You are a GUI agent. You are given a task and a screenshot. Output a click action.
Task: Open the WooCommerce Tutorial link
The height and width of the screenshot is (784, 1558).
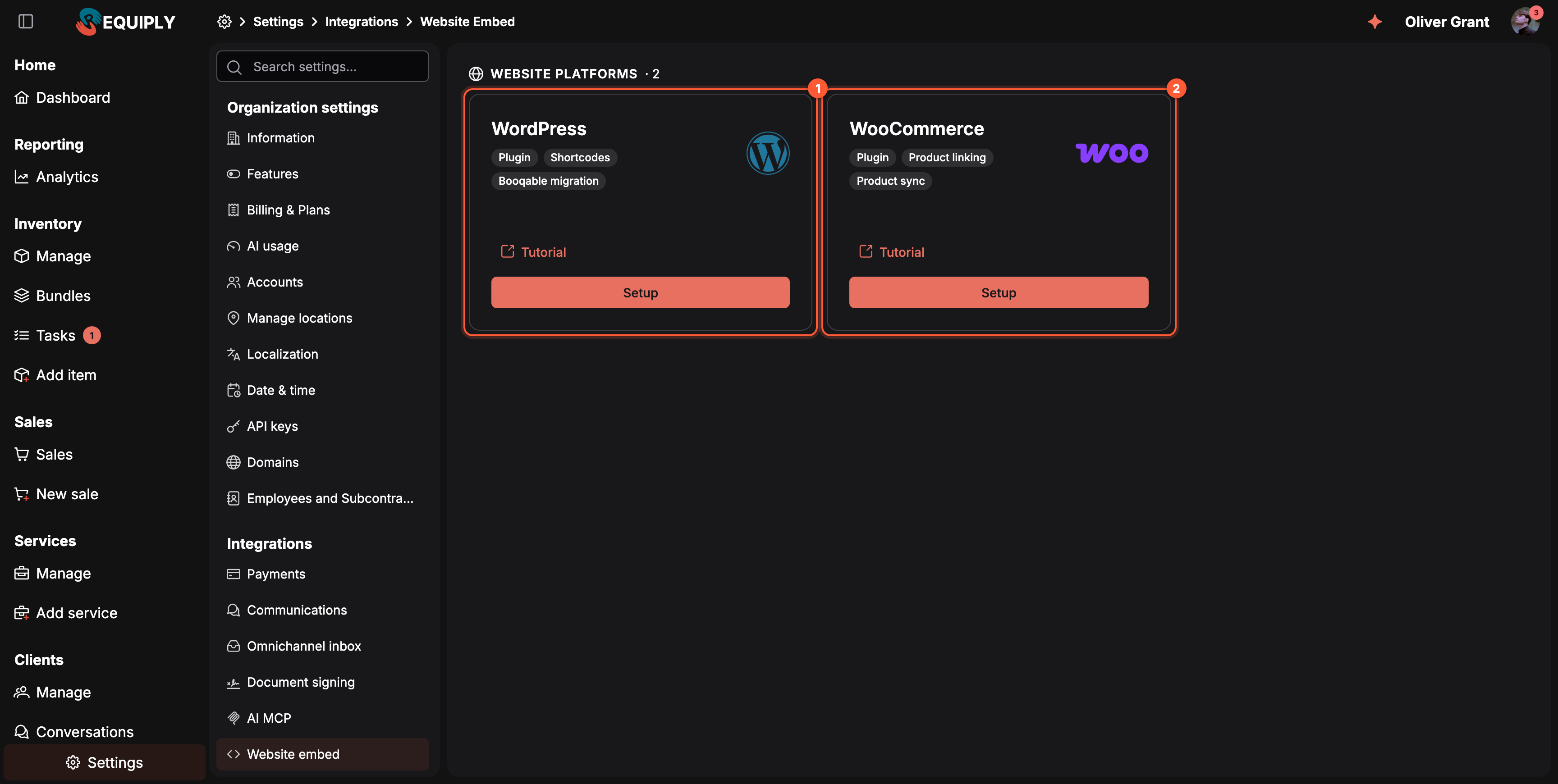pyautogui.click(x=892, y=252)
